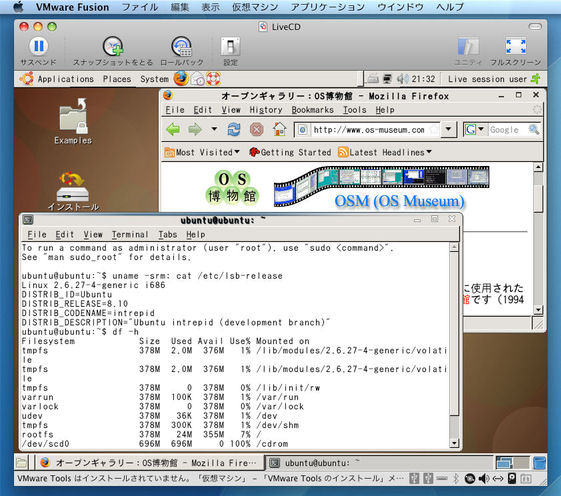This screenshot has width=561, height=496.
Task: Switch to Full Screen (フルスクリーン) icon
Action: 516,47
